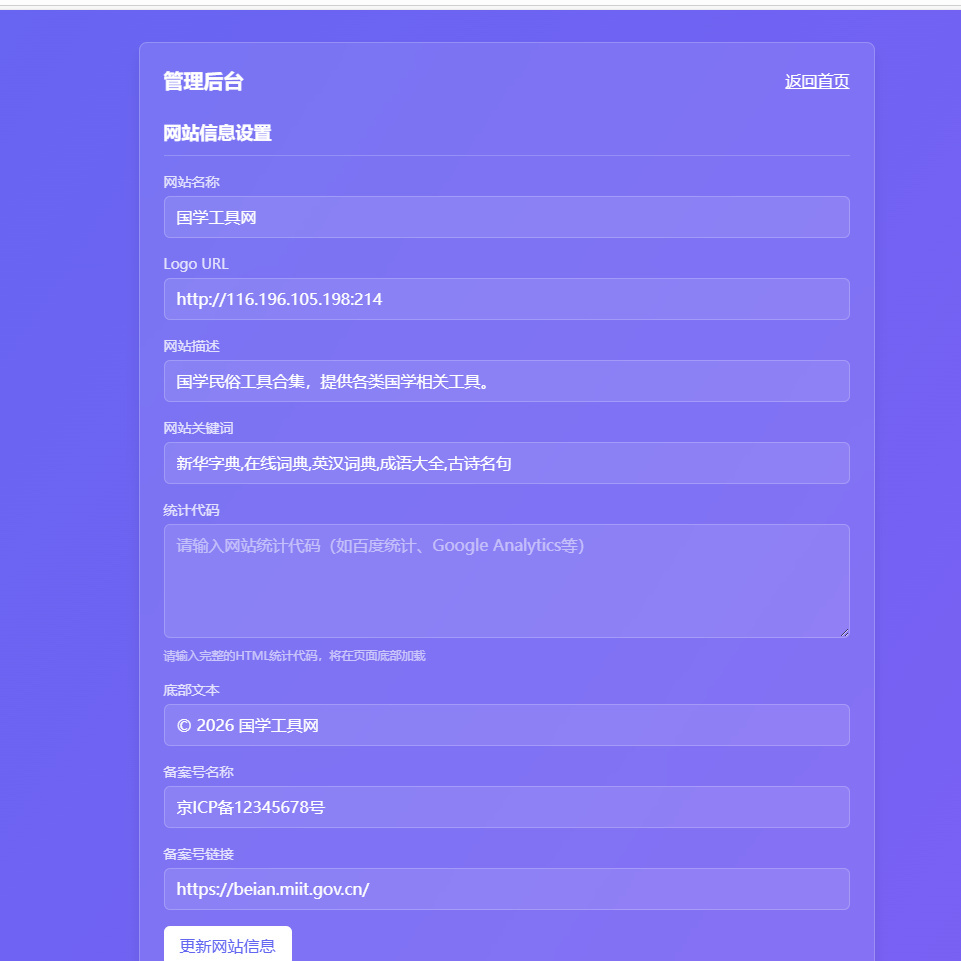
Task: Edit the 网站描述 text field
Action: (x=506, y=381)
